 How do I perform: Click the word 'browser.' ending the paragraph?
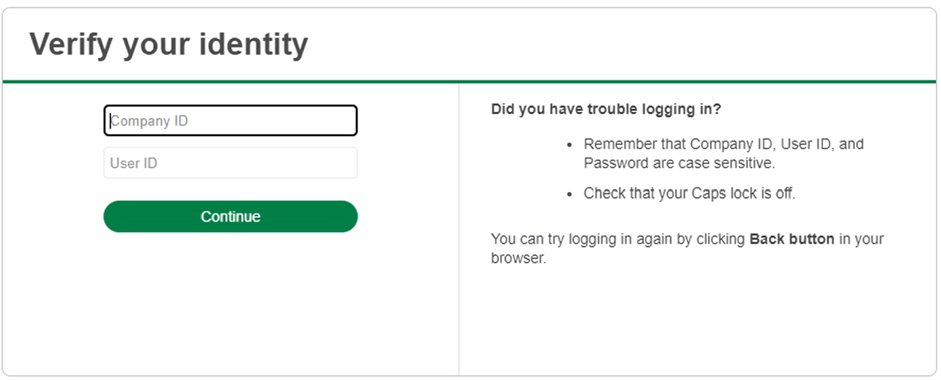click(519, 258)
